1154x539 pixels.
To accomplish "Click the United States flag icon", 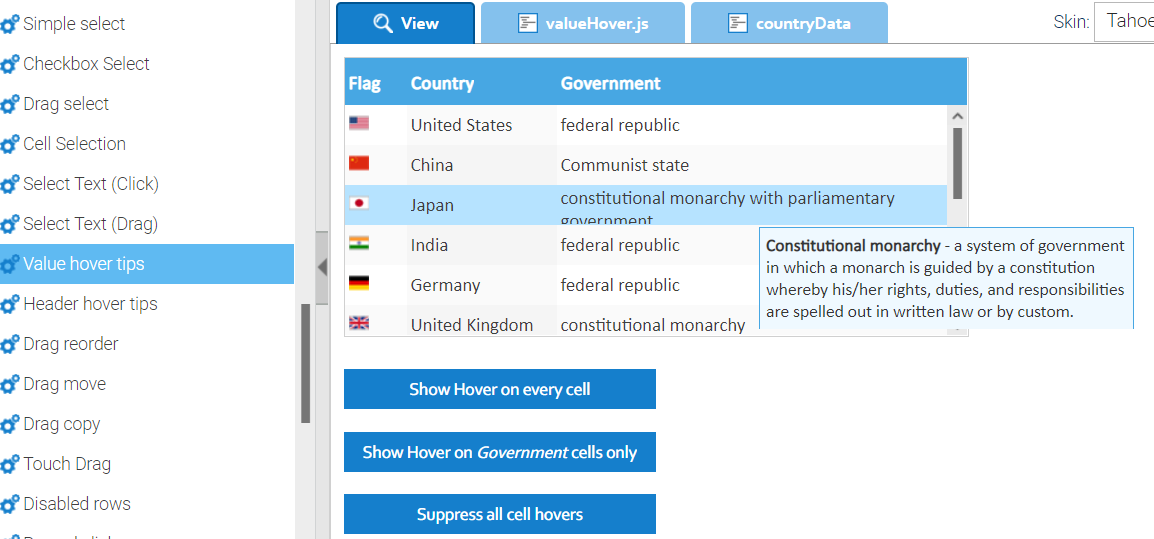I will [358, 124].
